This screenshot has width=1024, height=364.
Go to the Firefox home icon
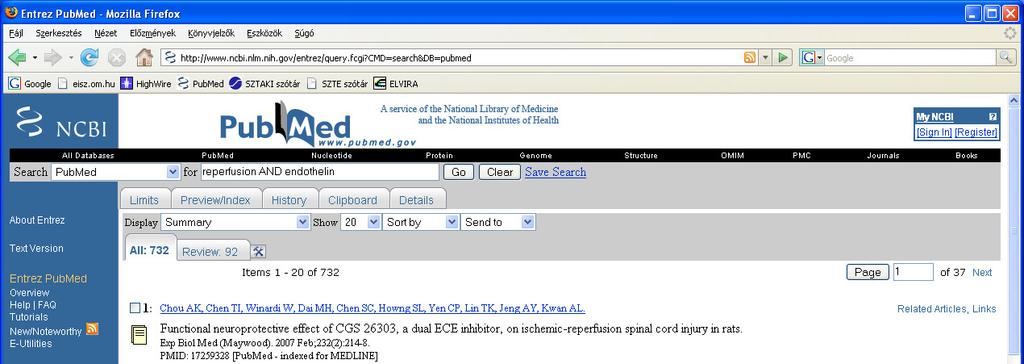(144, 58)
